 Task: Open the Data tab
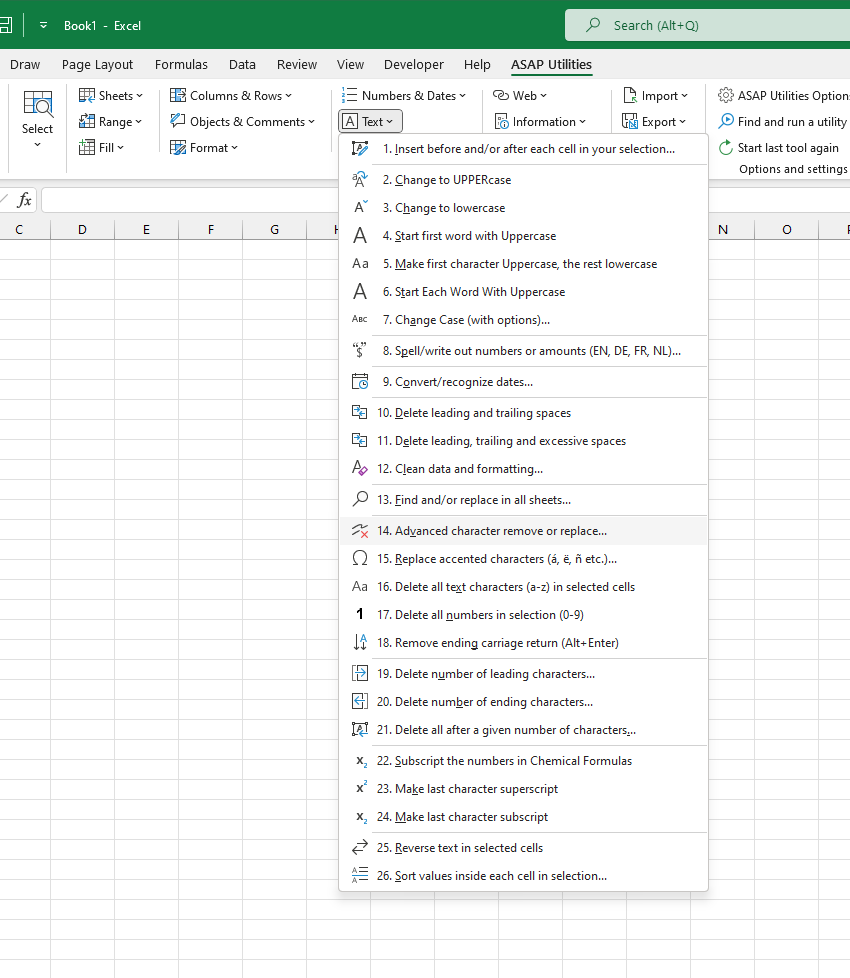pyautogui.click(x=242, y=64)
